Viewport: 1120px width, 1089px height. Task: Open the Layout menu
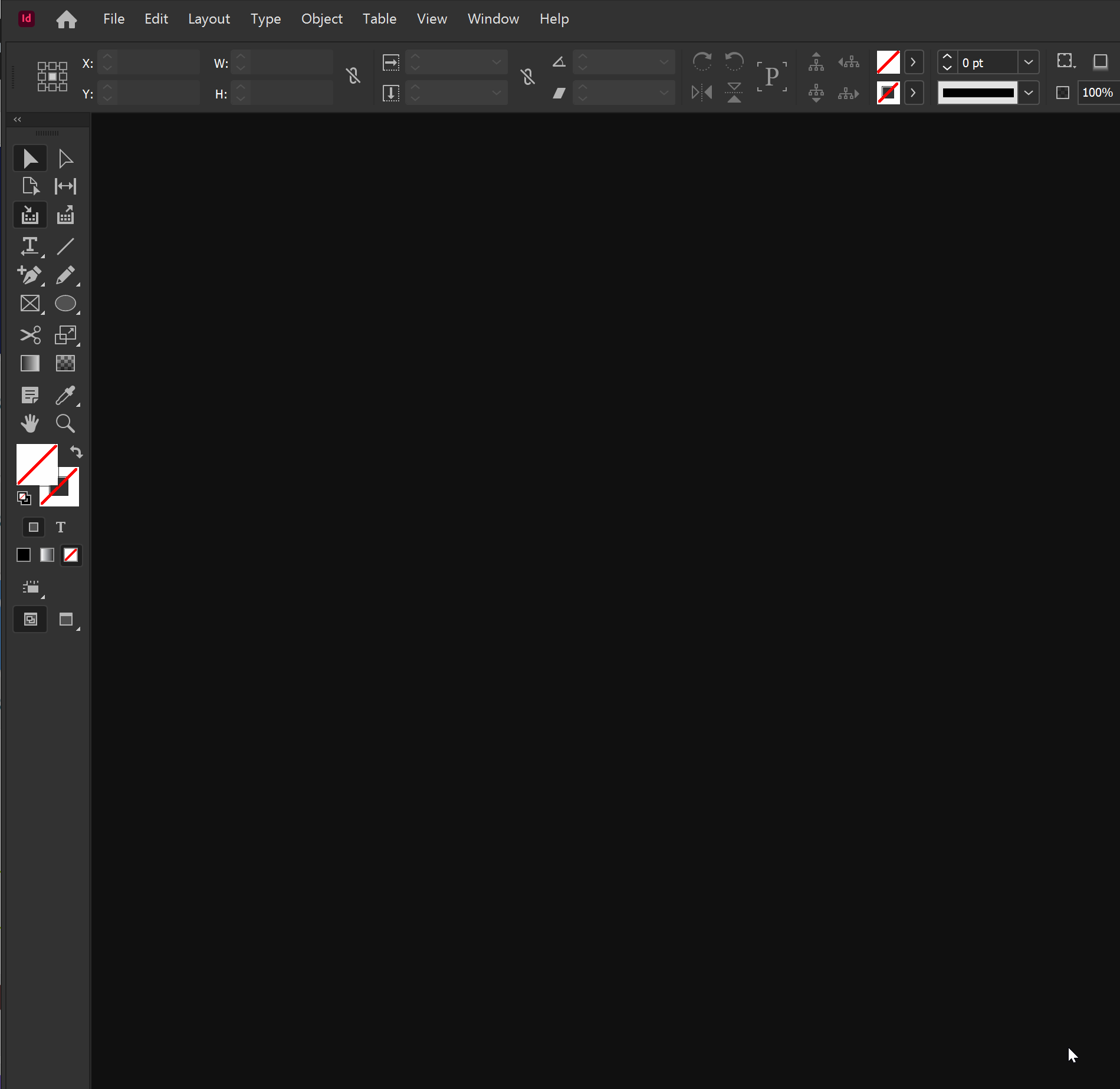coord(209,19)
